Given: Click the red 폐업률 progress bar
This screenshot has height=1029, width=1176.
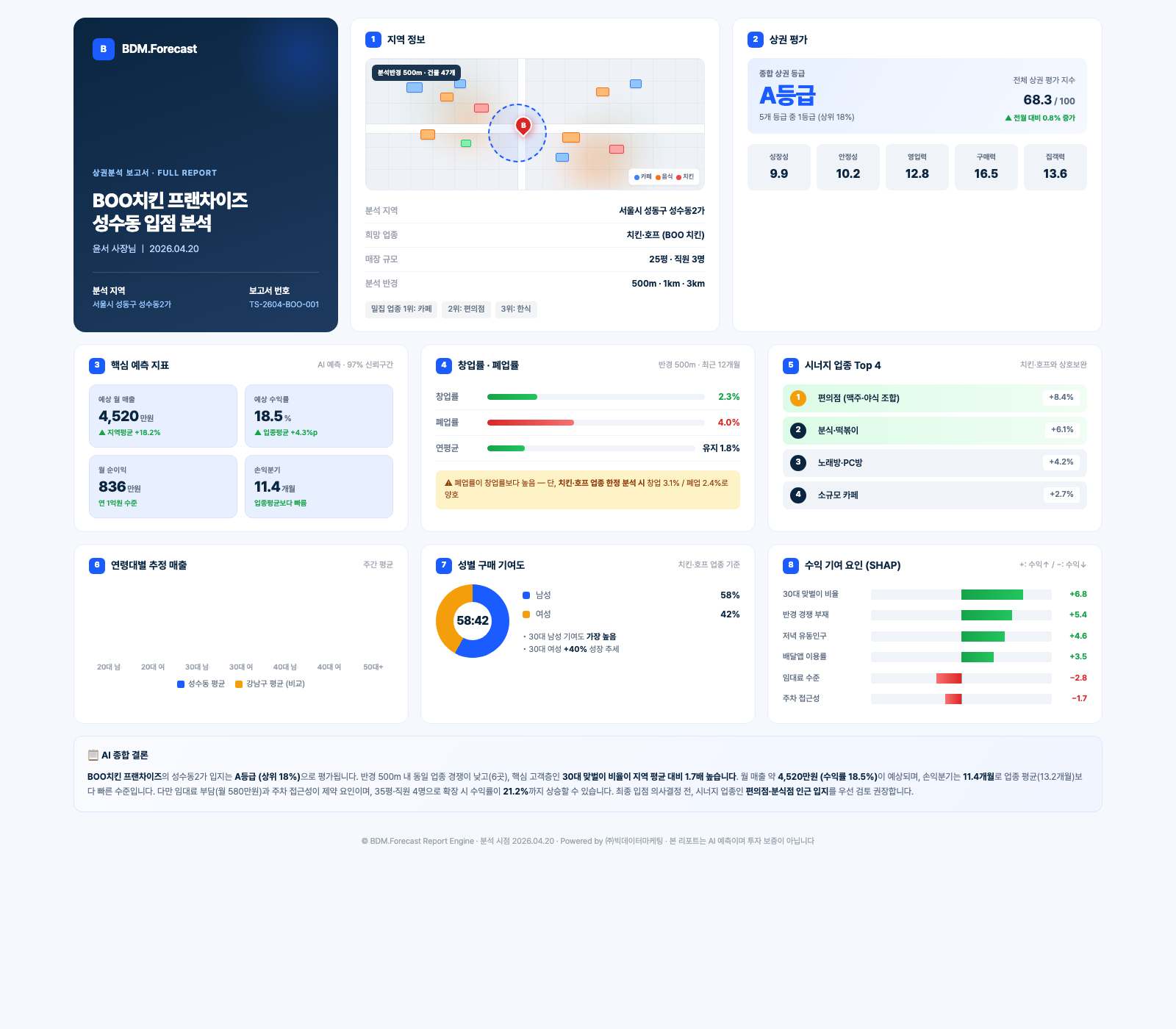Looking at the screenshot, I should tap(531, 423).
